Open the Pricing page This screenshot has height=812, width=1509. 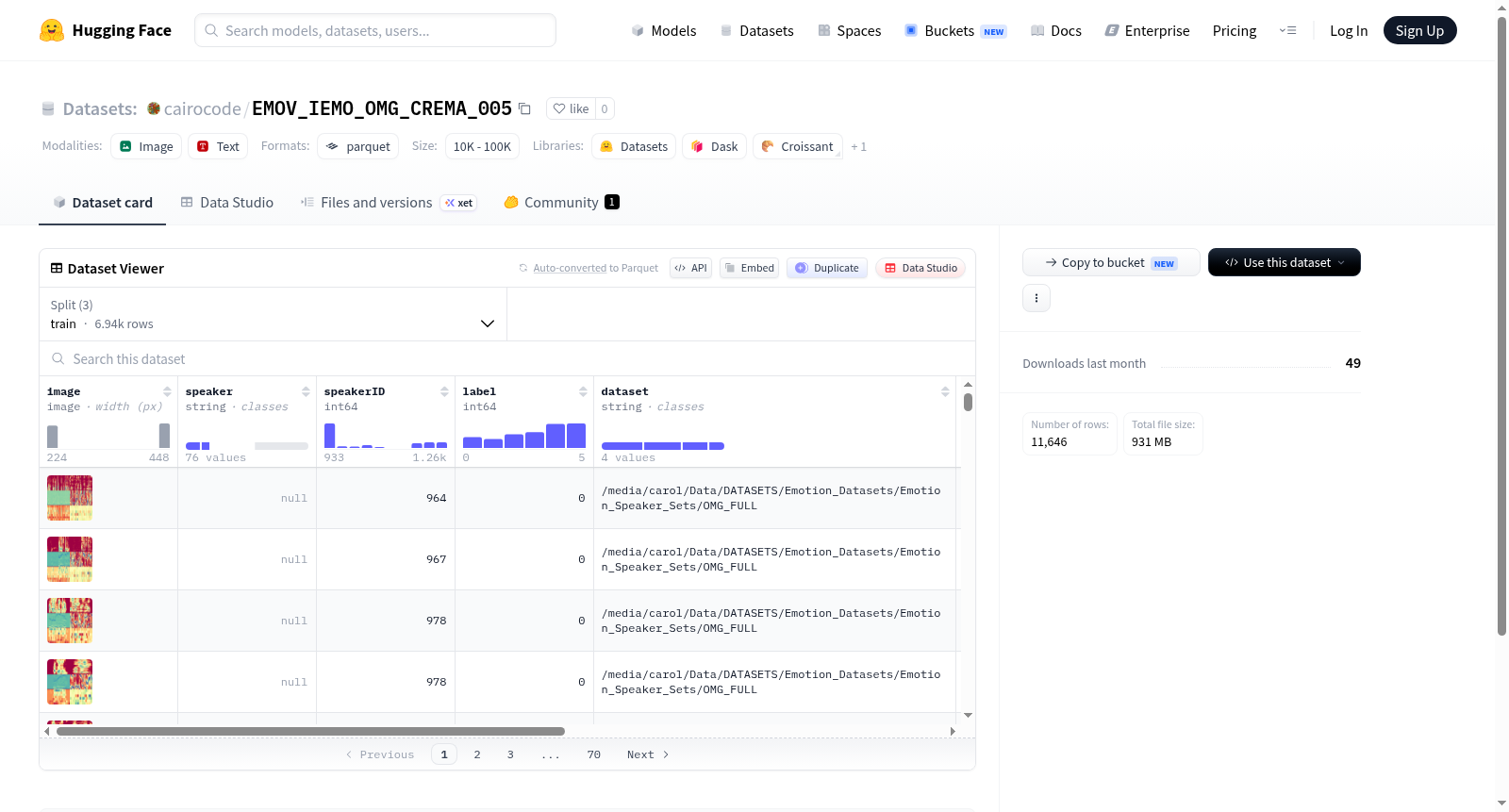click(1235, 30)
